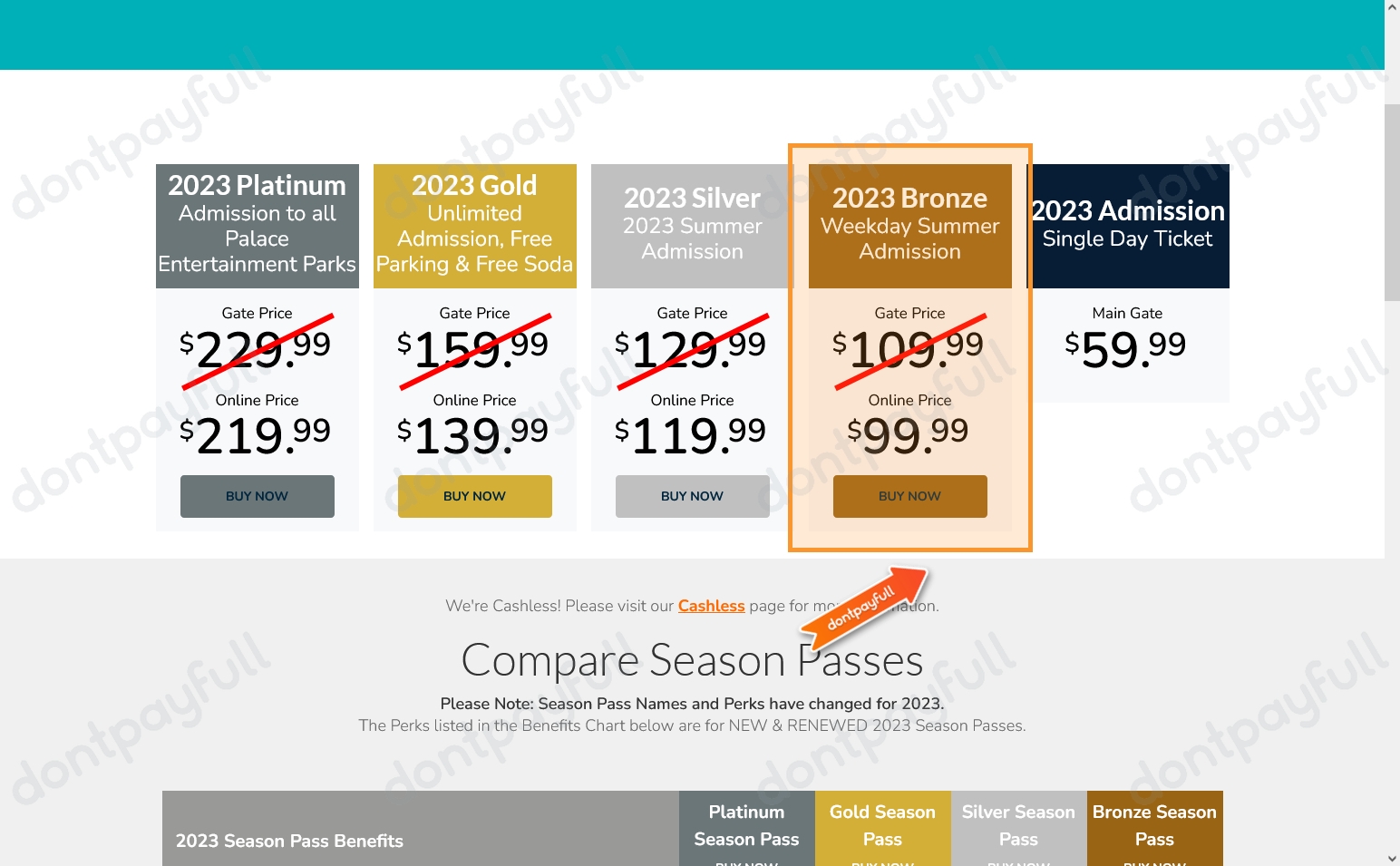Choose the 2023 Admission Single Day Ticket header

coord(1128,226)
